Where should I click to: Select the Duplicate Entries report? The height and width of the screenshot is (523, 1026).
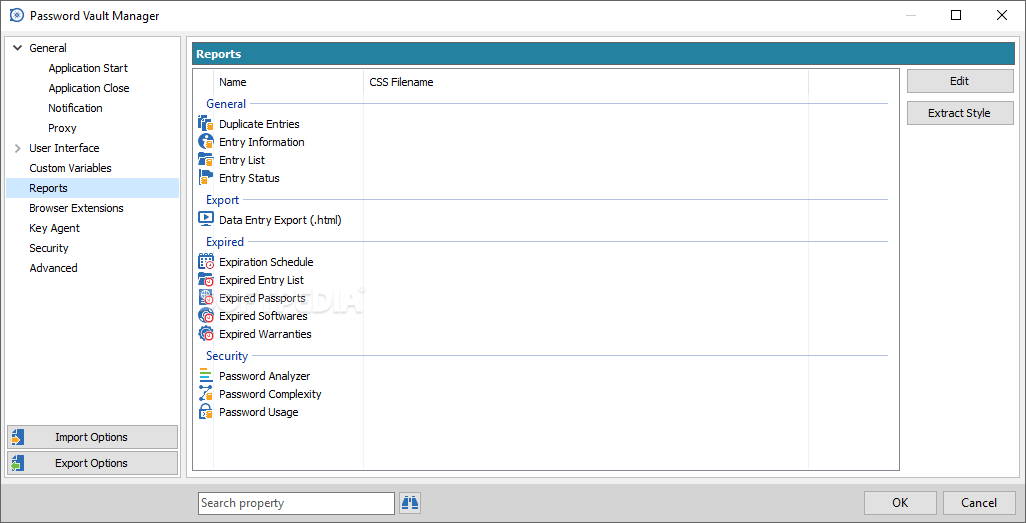259,124
